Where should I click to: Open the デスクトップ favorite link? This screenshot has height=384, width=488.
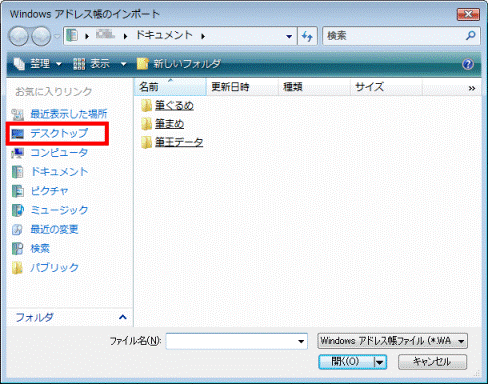tap(59, 133)
